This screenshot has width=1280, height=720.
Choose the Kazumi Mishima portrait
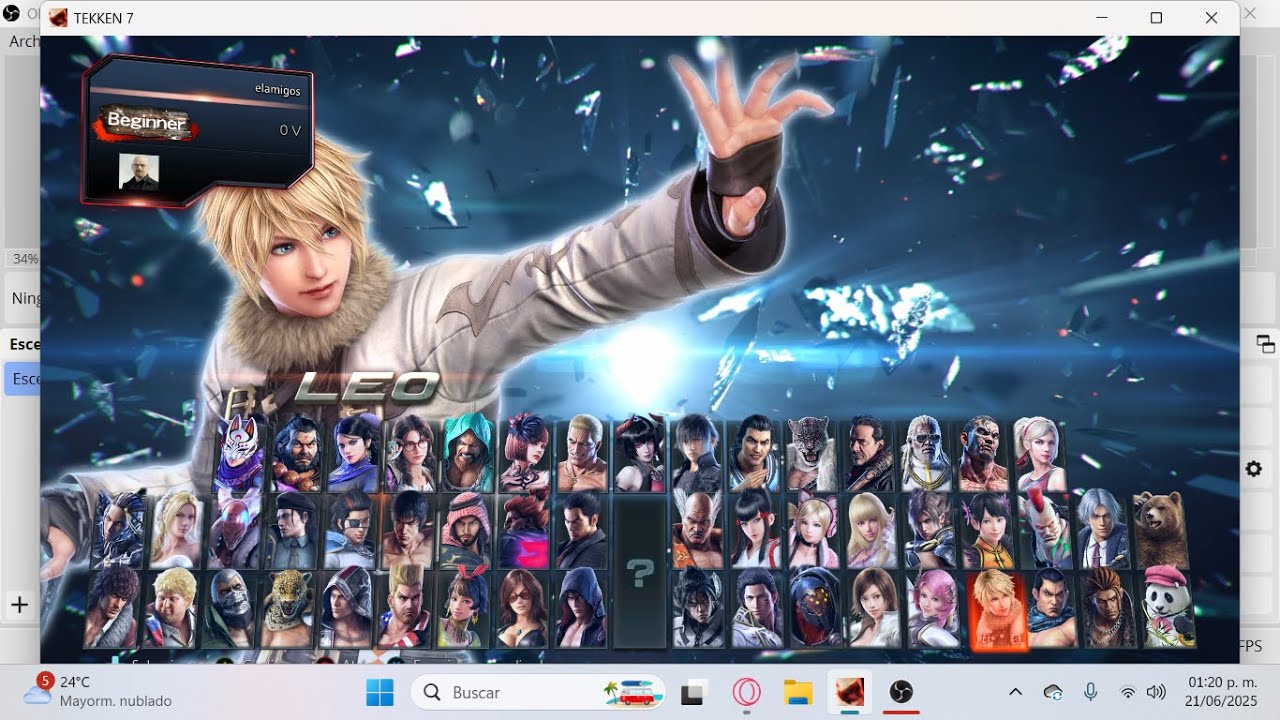pos(756,530)
